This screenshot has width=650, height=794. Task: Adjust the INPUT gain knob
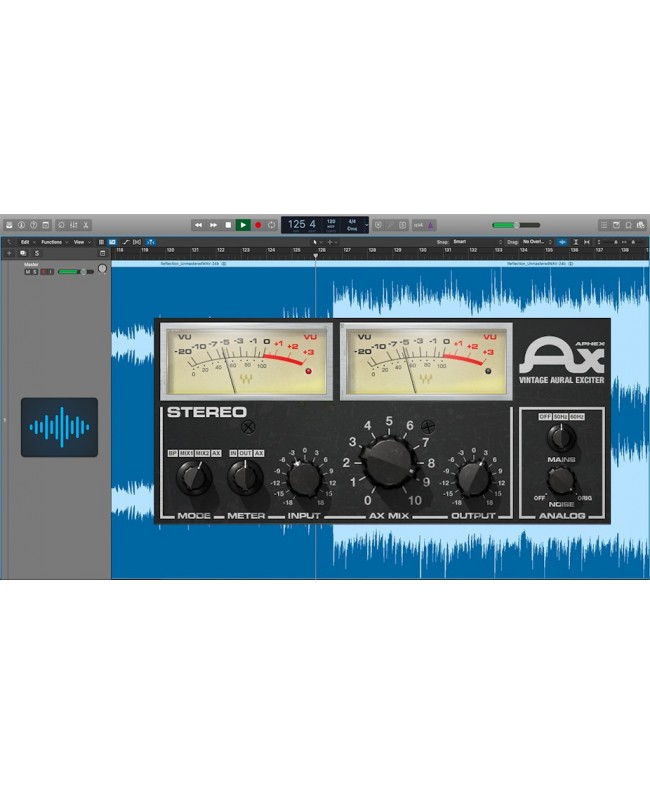pos(304,480)
